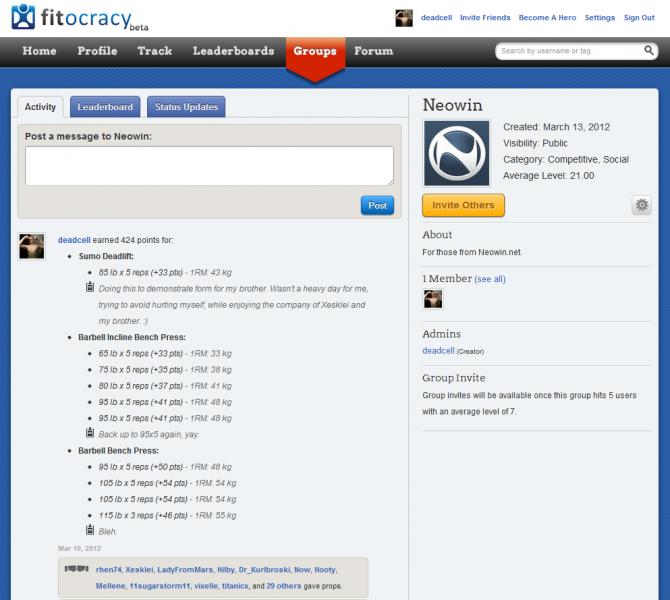Image resolution: width=670 pixels, height=600 pixels.
Task: Click the Invite Friends link
Action: (x=485, y=18)
